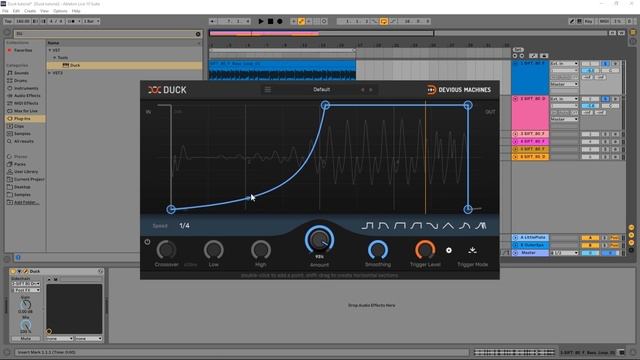This screenshot has width=640, height=360.
Task: Select Favorites in browser collections
Action: (x=23, y=50)
